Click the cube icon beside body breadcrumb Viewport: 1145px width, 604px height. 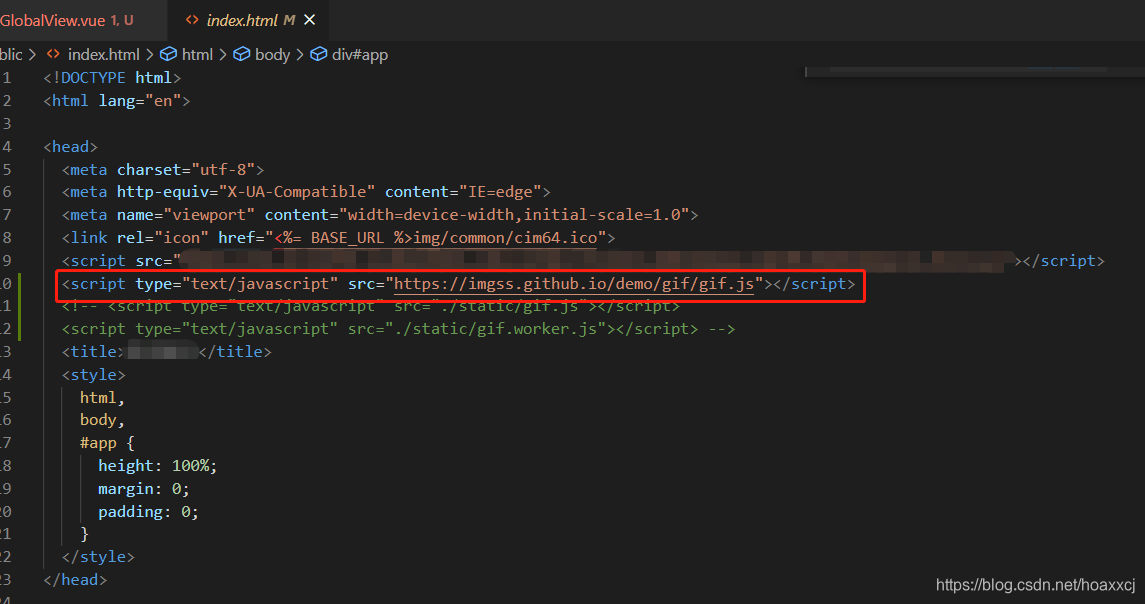coord(242,55)
